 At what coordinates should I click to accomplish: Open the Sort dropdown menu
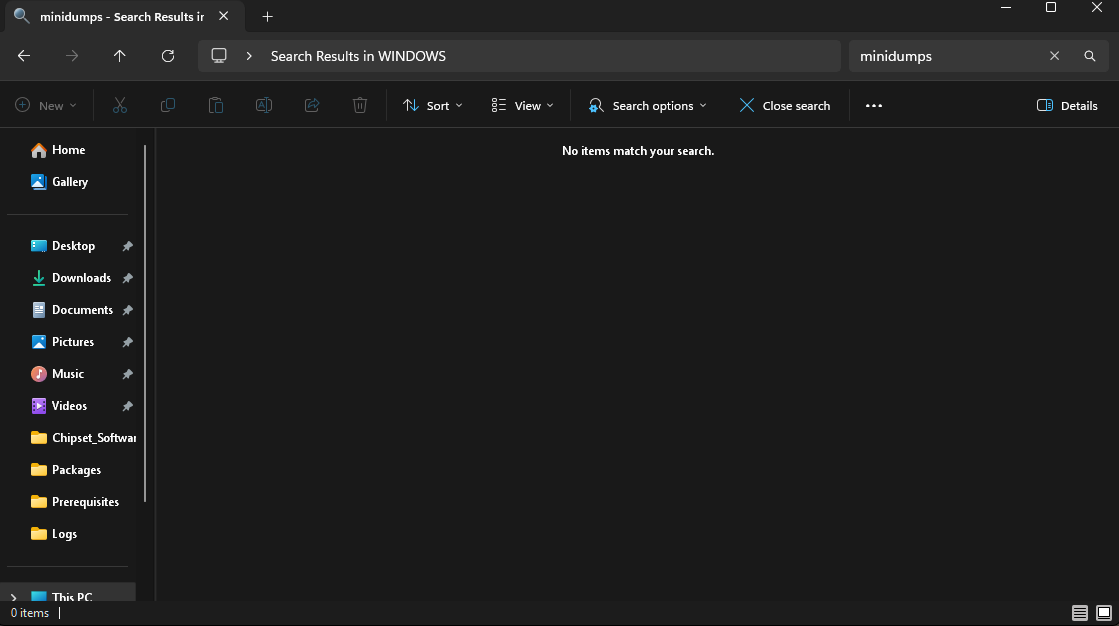[432, 106]
